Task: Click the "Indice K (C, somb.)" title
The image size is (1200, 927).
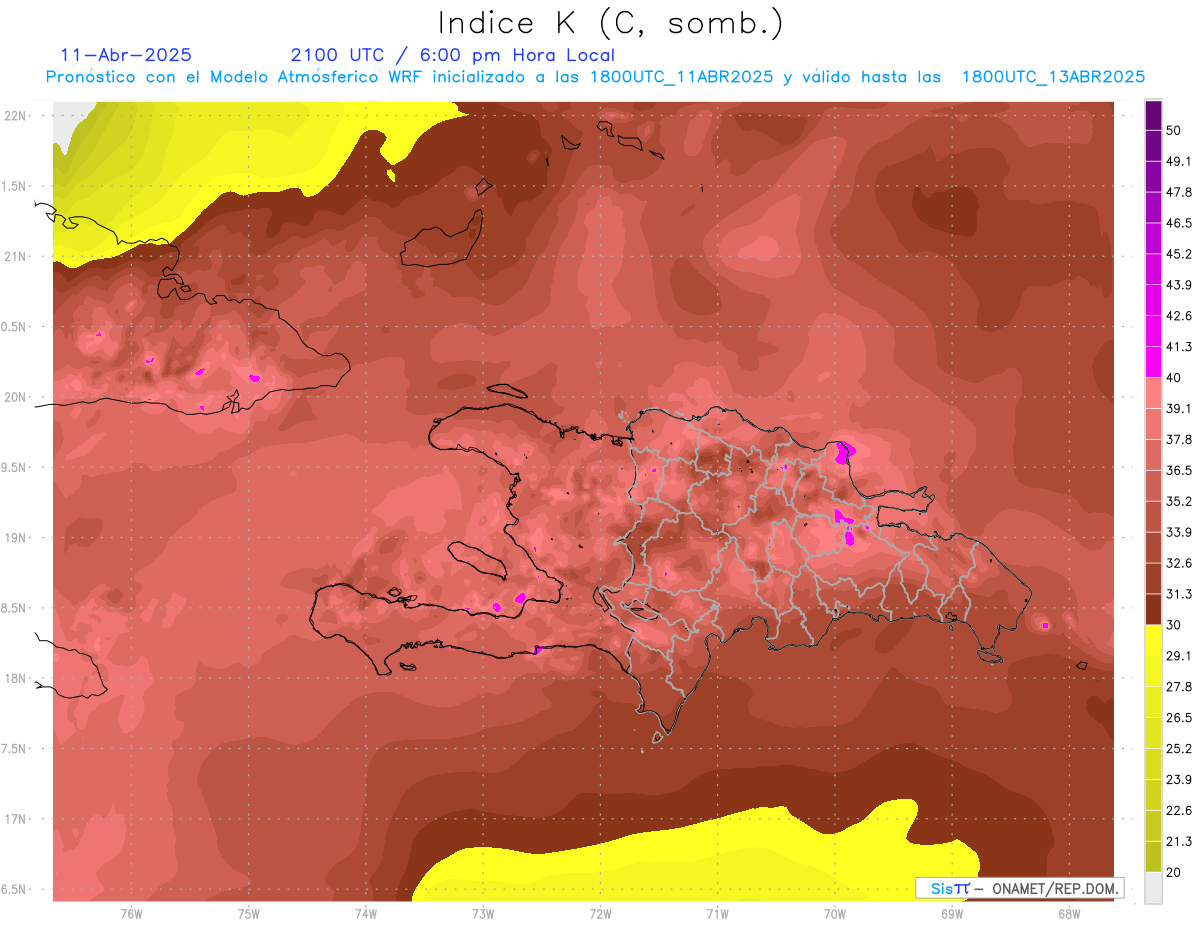Action: [611, 23]
